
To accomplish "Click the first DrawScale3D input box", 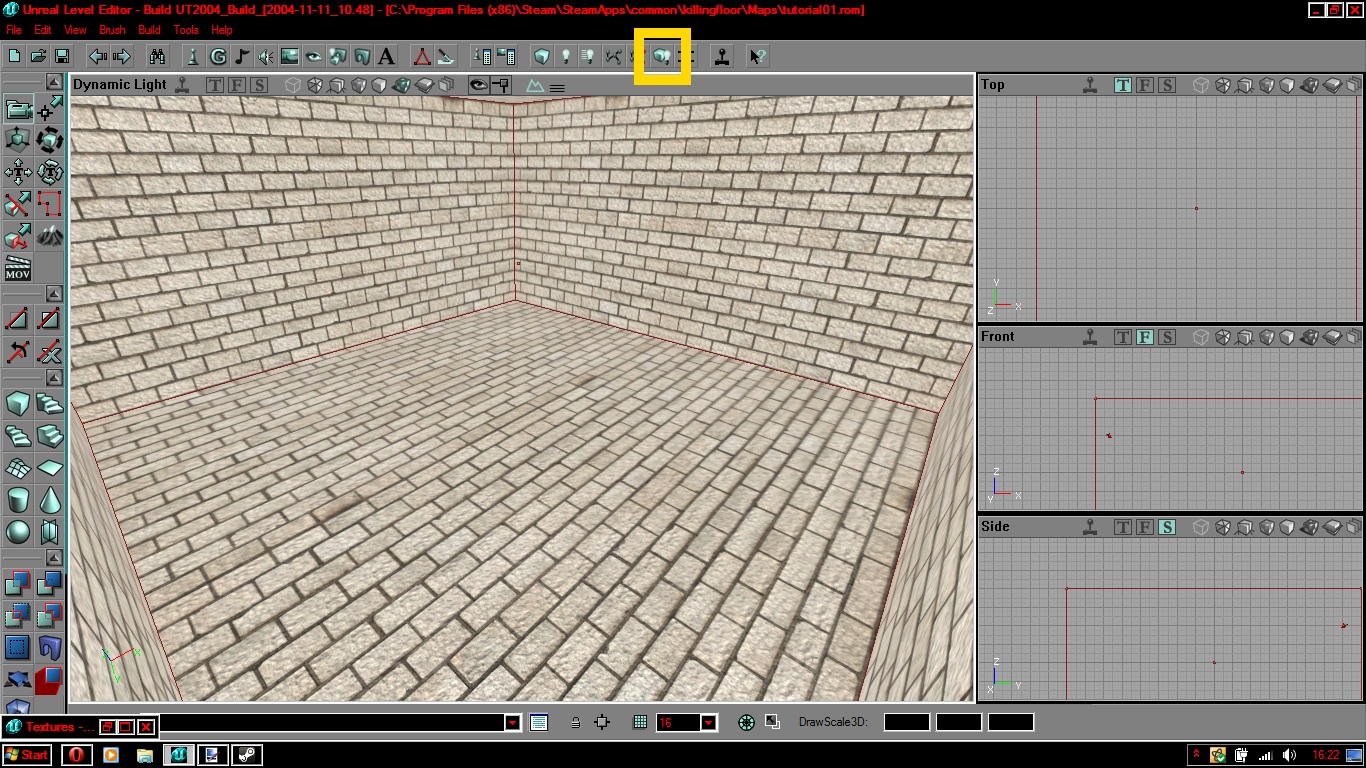I will pos(907,722).
